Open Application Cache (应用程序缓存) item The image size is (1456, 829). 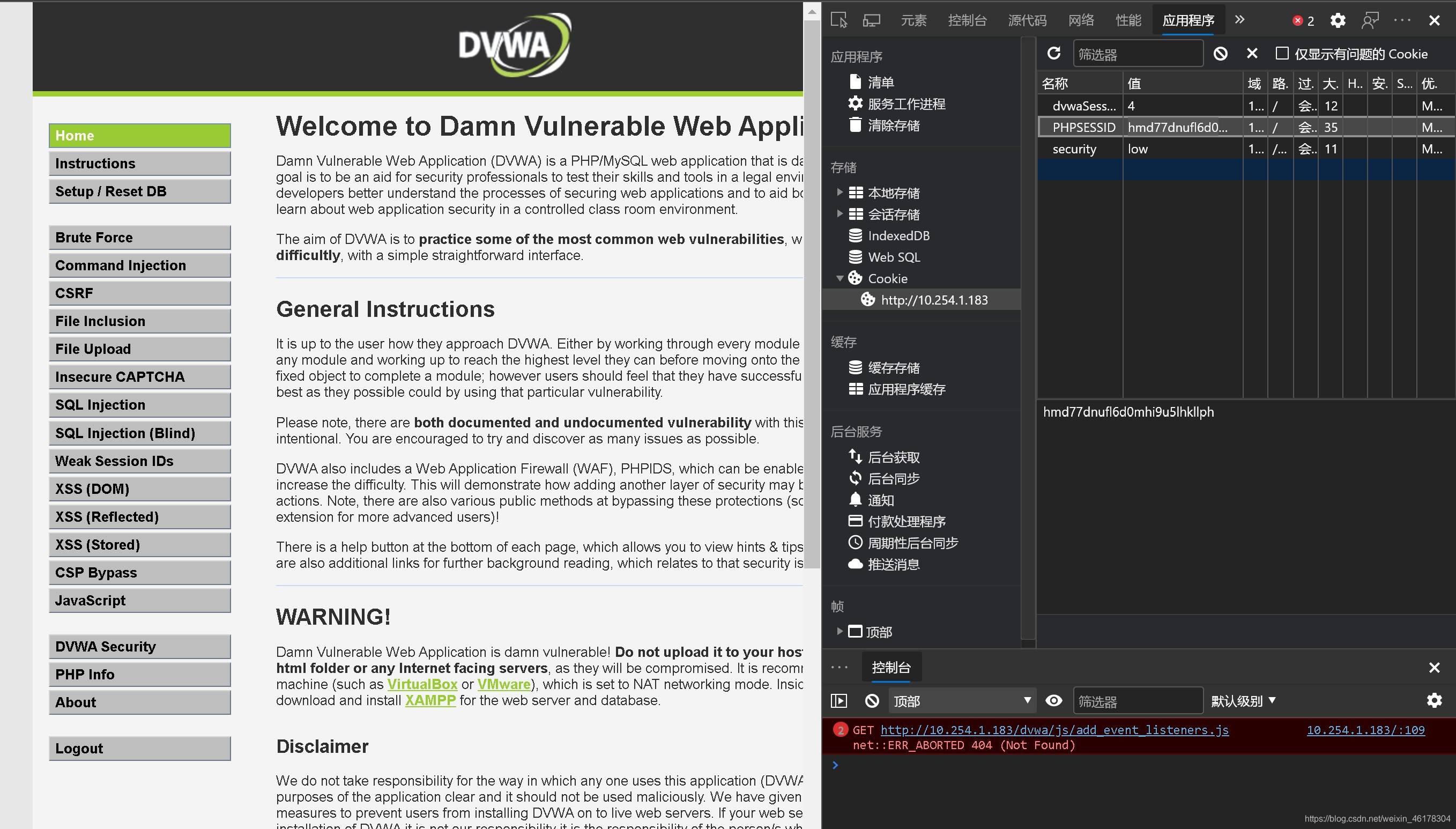tap(897, 389)
